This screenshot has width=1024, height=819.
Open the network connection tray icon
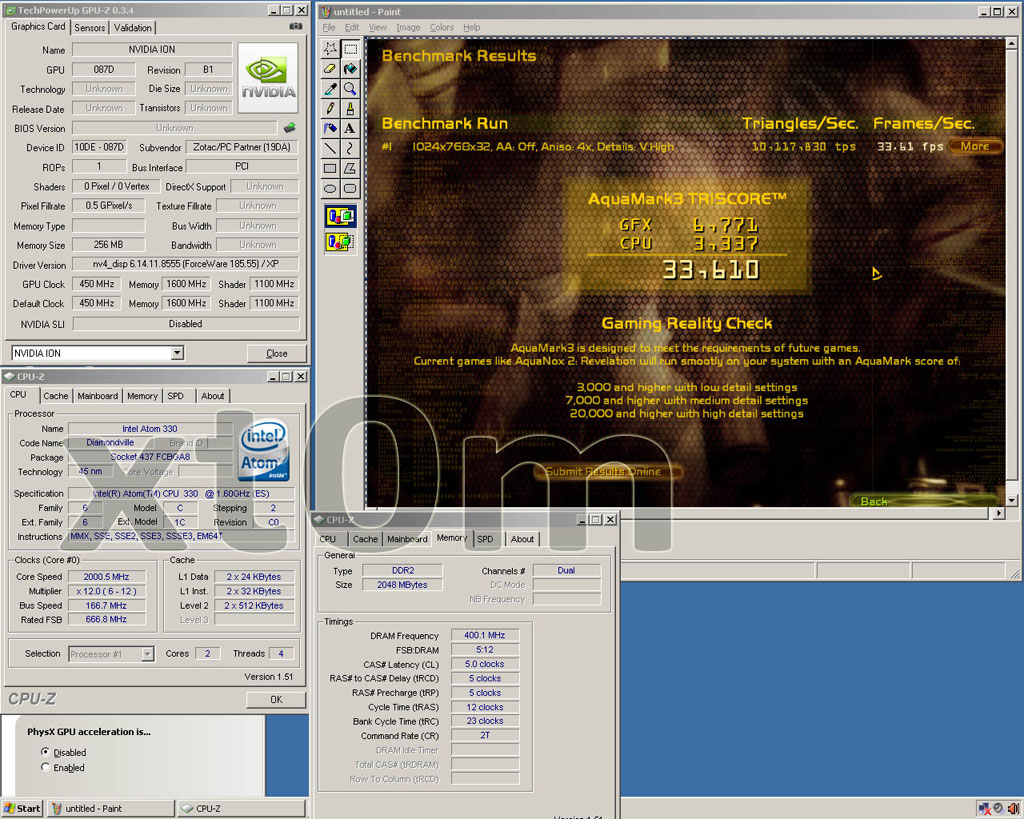click(x=984, y=809)
